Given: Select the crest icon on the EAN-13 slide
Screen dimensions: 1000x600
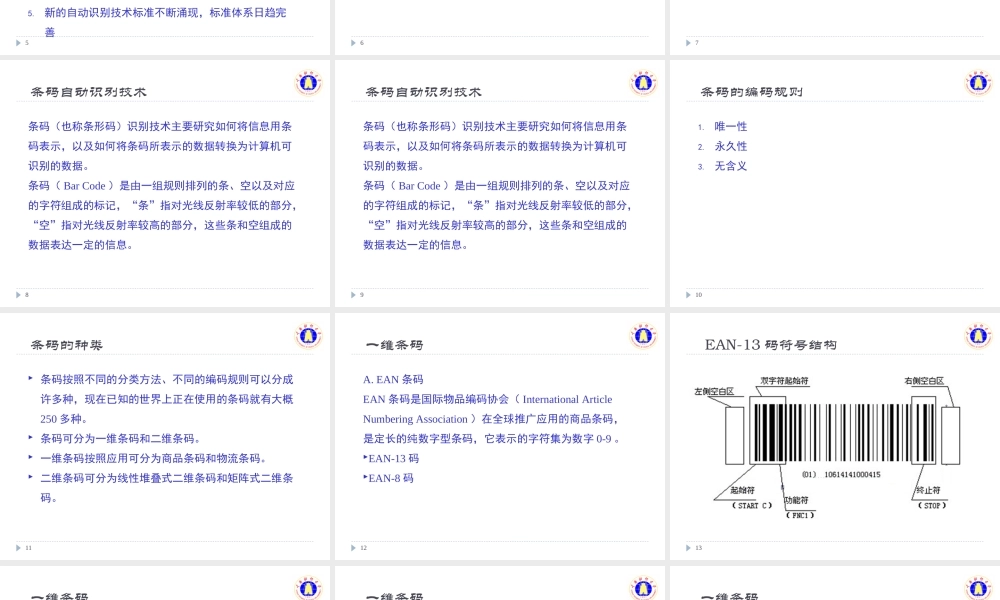Looking at the screenshot, I should tap(978, 336).
